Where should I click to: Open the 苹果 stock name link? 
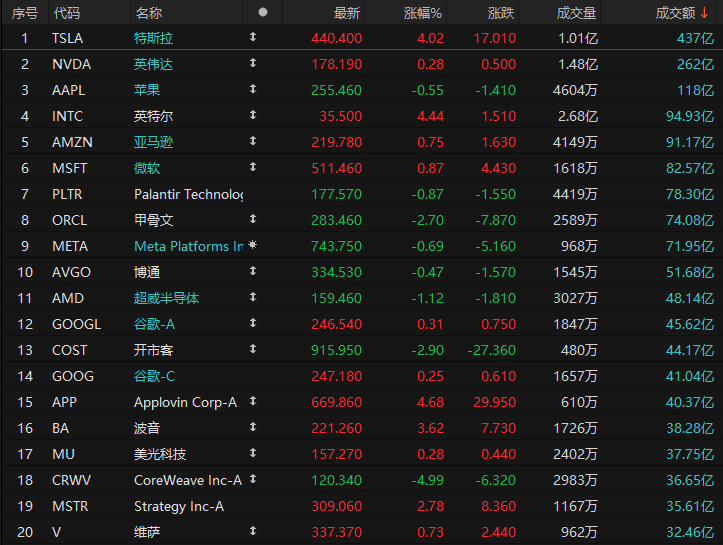tap(147, 90)
